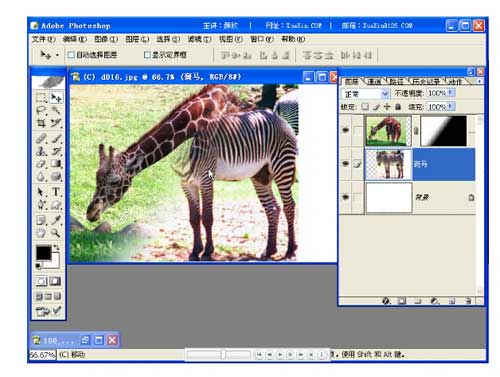Screen dimensions: 500x377
Task: Switch foreground and background colors
Action: coord(57,247)
